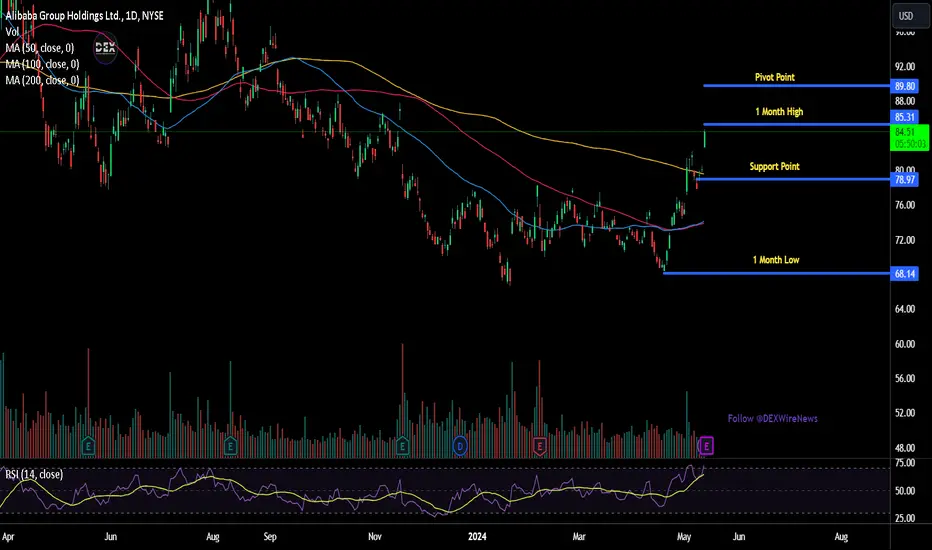Click the 89.80 pivot price label
932x550 pixels.
[905, 86]
